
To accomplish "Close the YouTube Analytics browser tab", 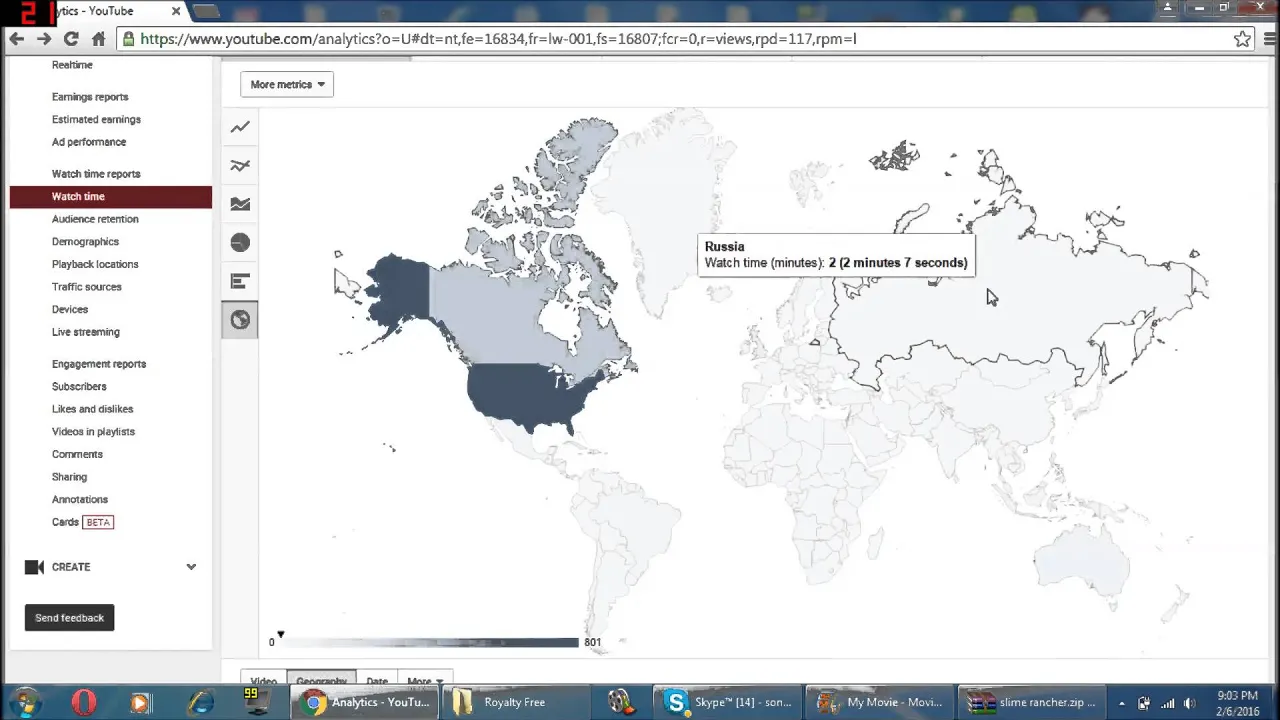I will coord(176,11).
